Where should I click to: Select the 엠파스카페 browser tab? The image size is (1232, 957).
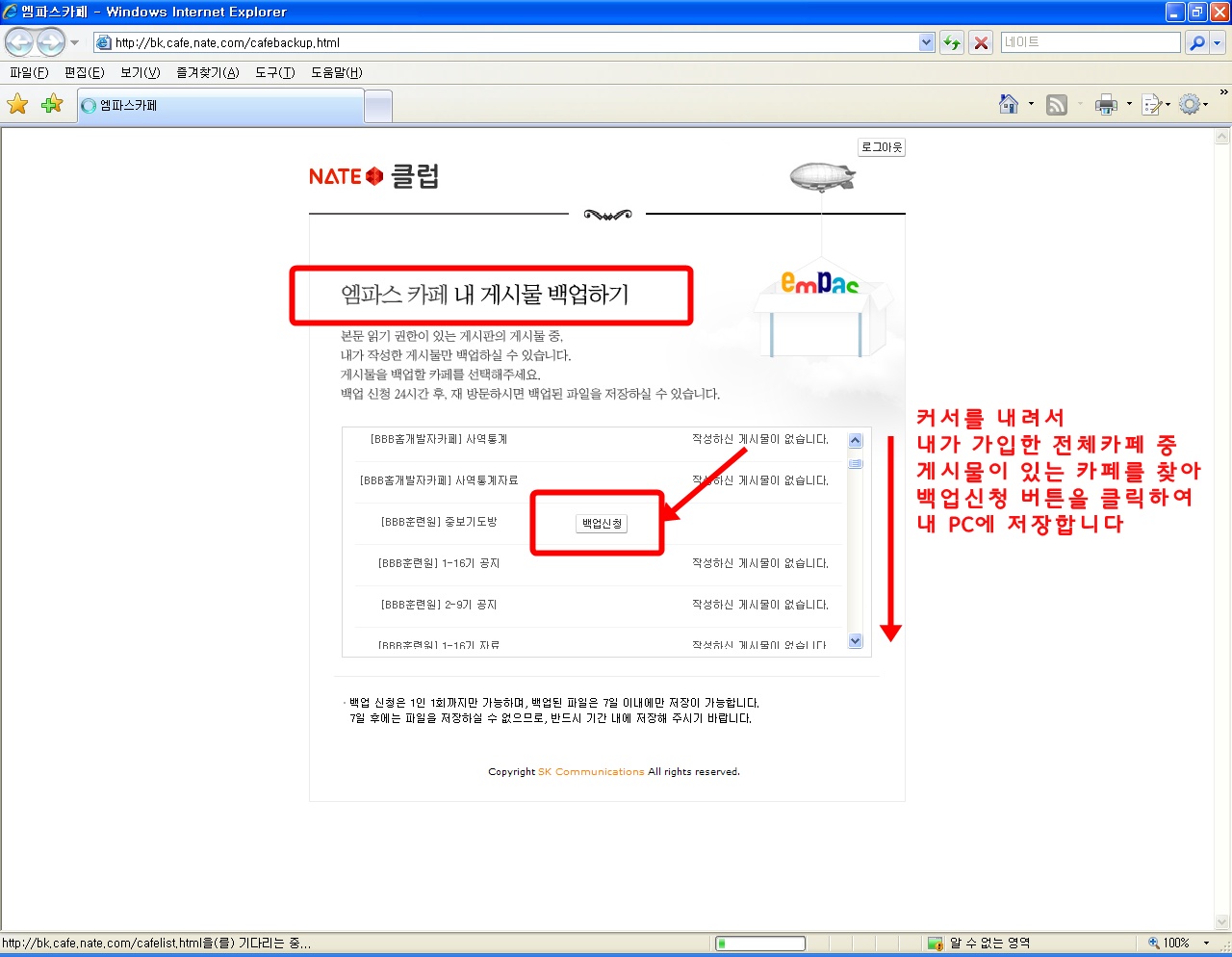[x=221, y=106]
